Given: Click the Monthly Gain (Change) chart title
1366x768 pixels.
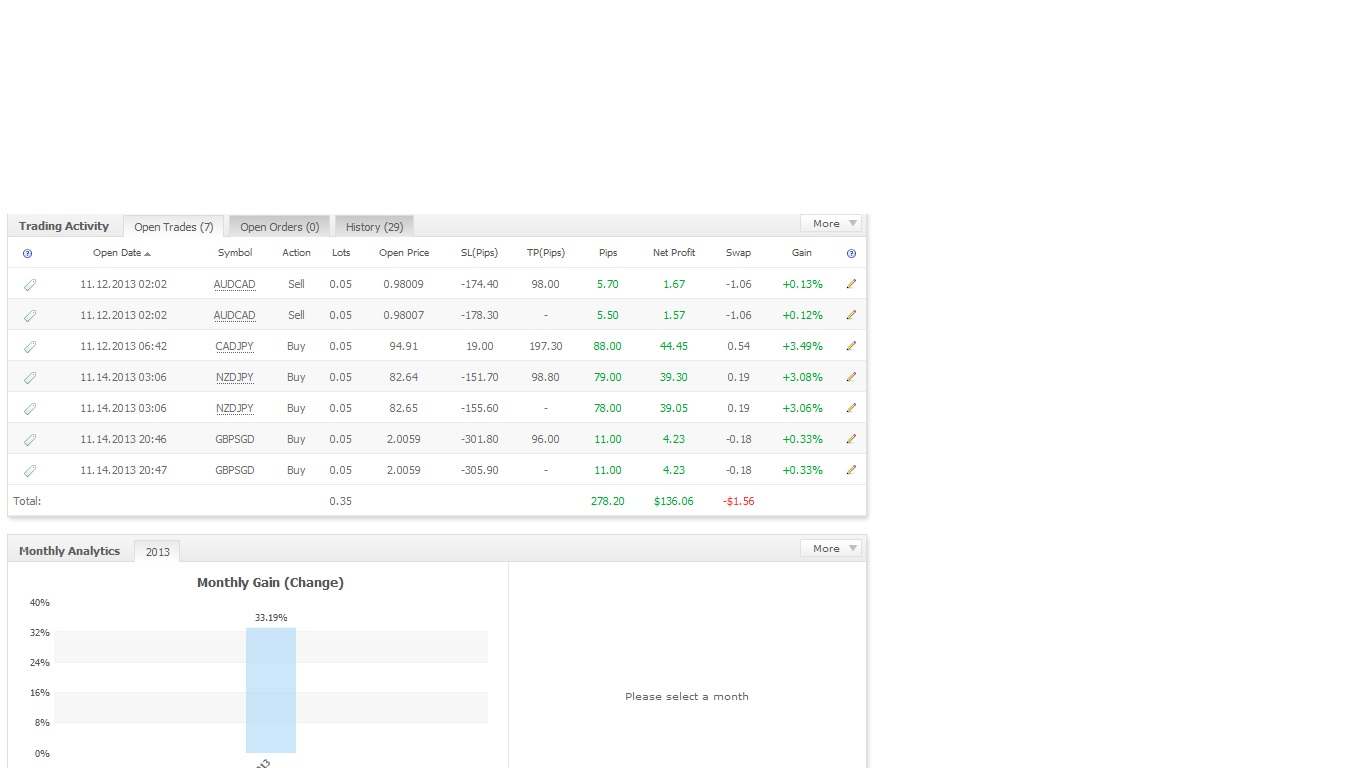Looking at the screenshot, I should 270,582.
